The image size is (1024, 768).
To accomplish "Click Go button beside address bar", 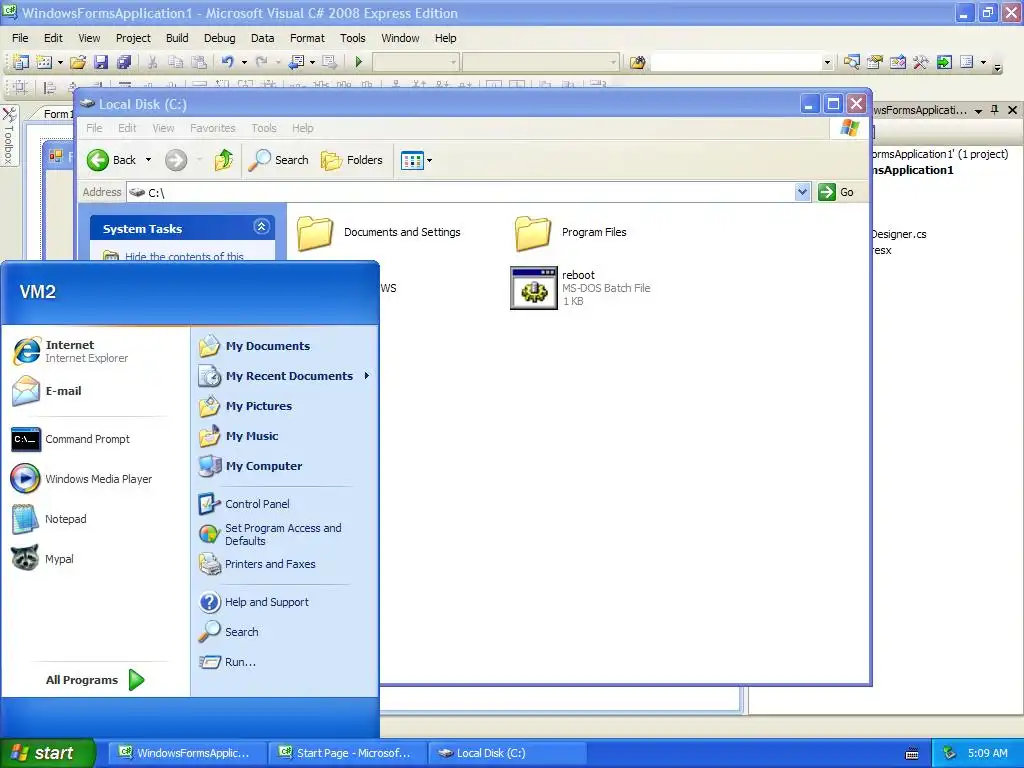I will [x=837, y=192].
